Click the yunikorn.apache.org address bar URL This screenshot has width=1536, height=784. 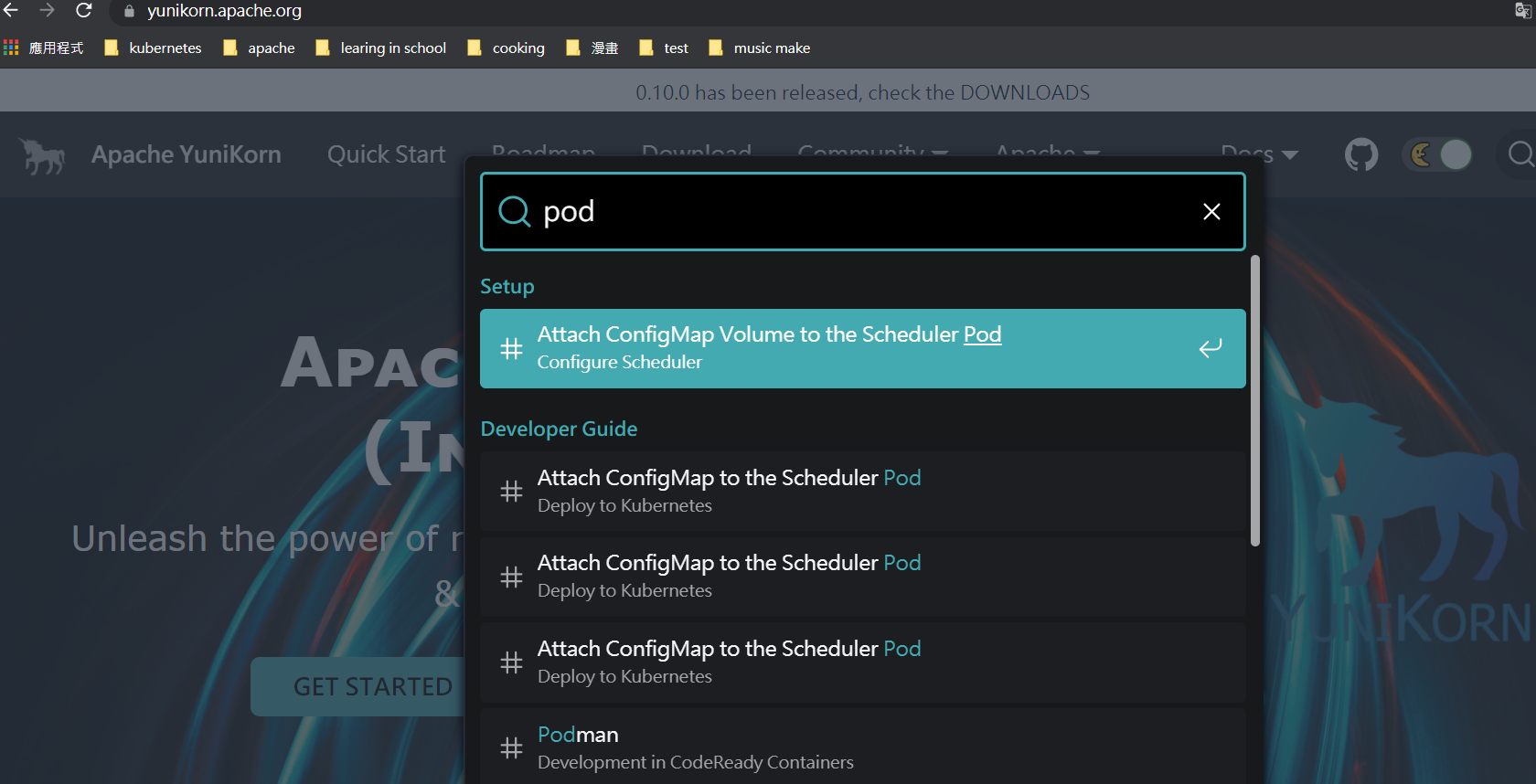click(224, 11)
